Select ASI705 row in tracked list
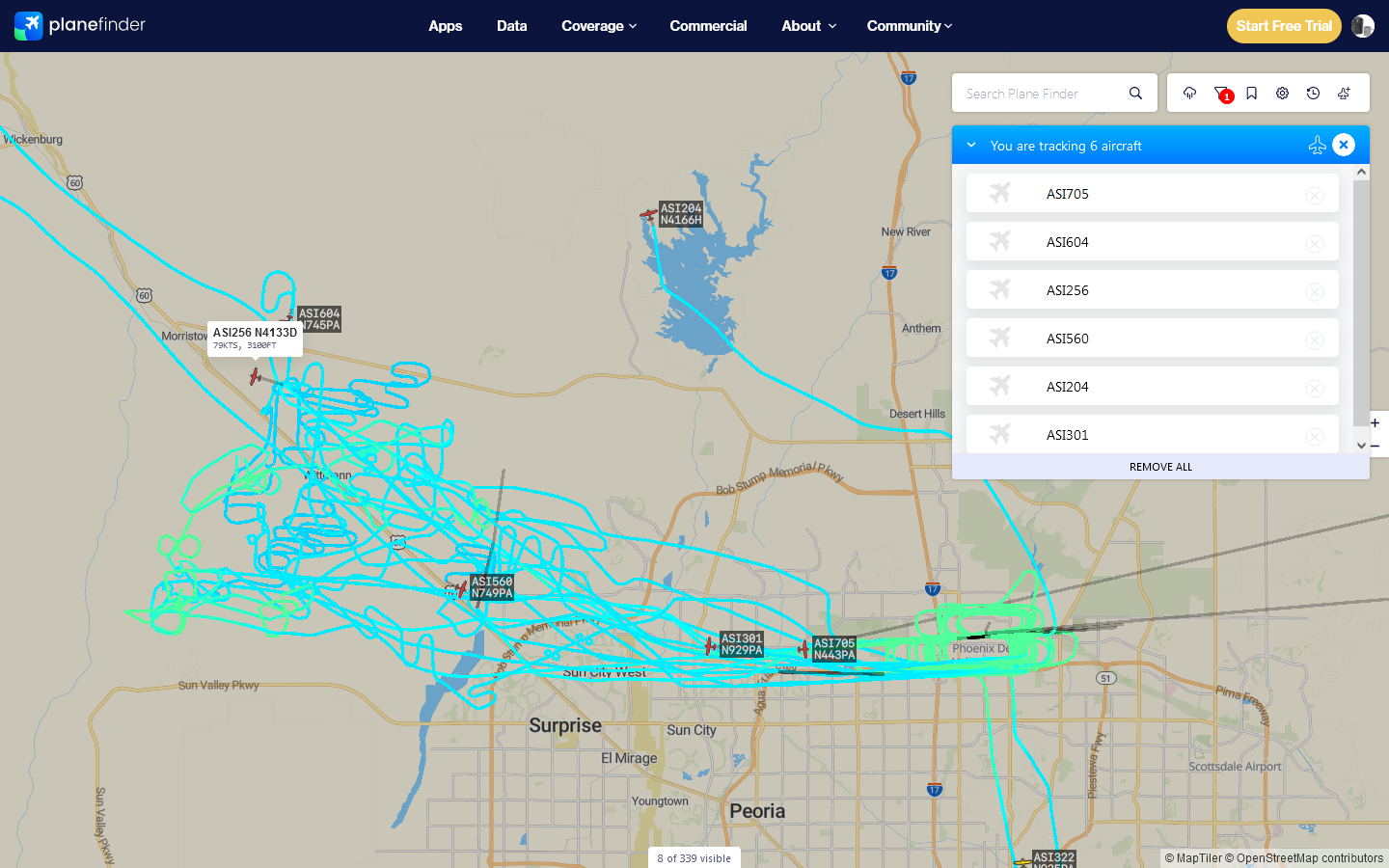 tap(1153, 193)
